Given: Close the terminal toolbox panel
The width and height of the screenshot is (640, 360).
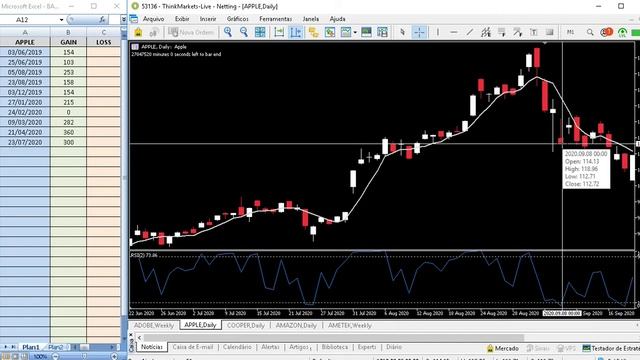Looking at the screenshot, I should pos(131,334).
